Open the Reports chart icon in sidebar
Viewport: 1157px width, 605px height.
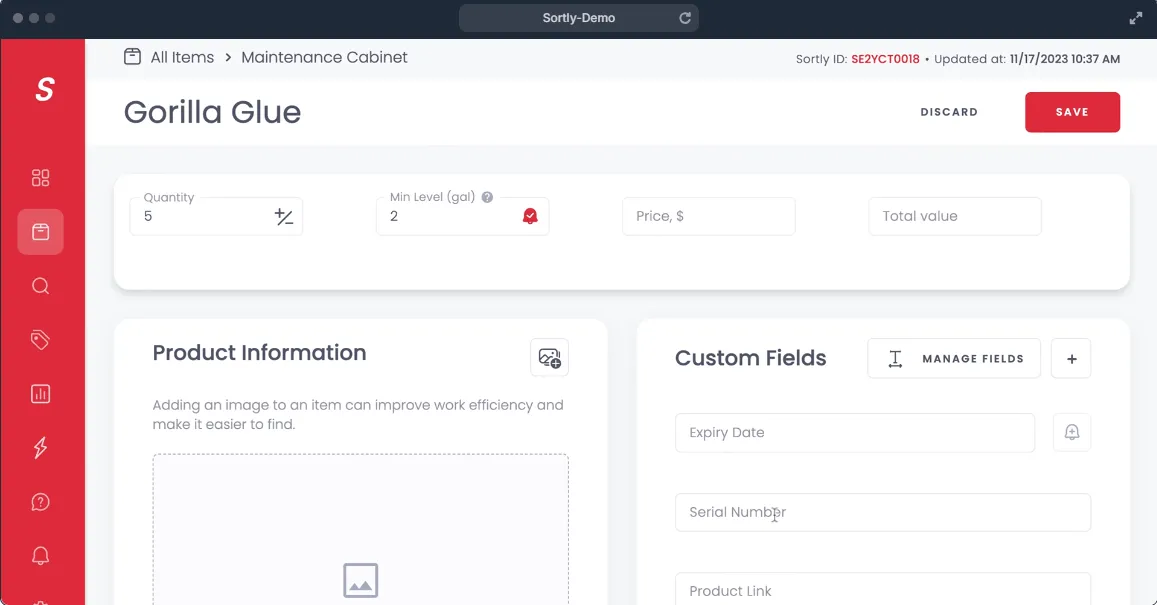pos(41,394)
